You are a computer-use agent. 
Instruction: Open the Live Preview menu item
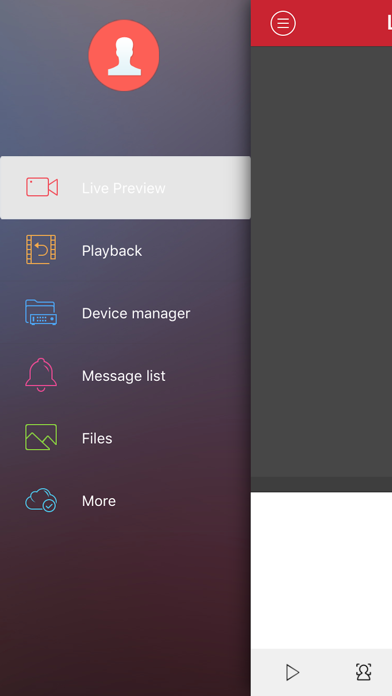coord(126,187)
